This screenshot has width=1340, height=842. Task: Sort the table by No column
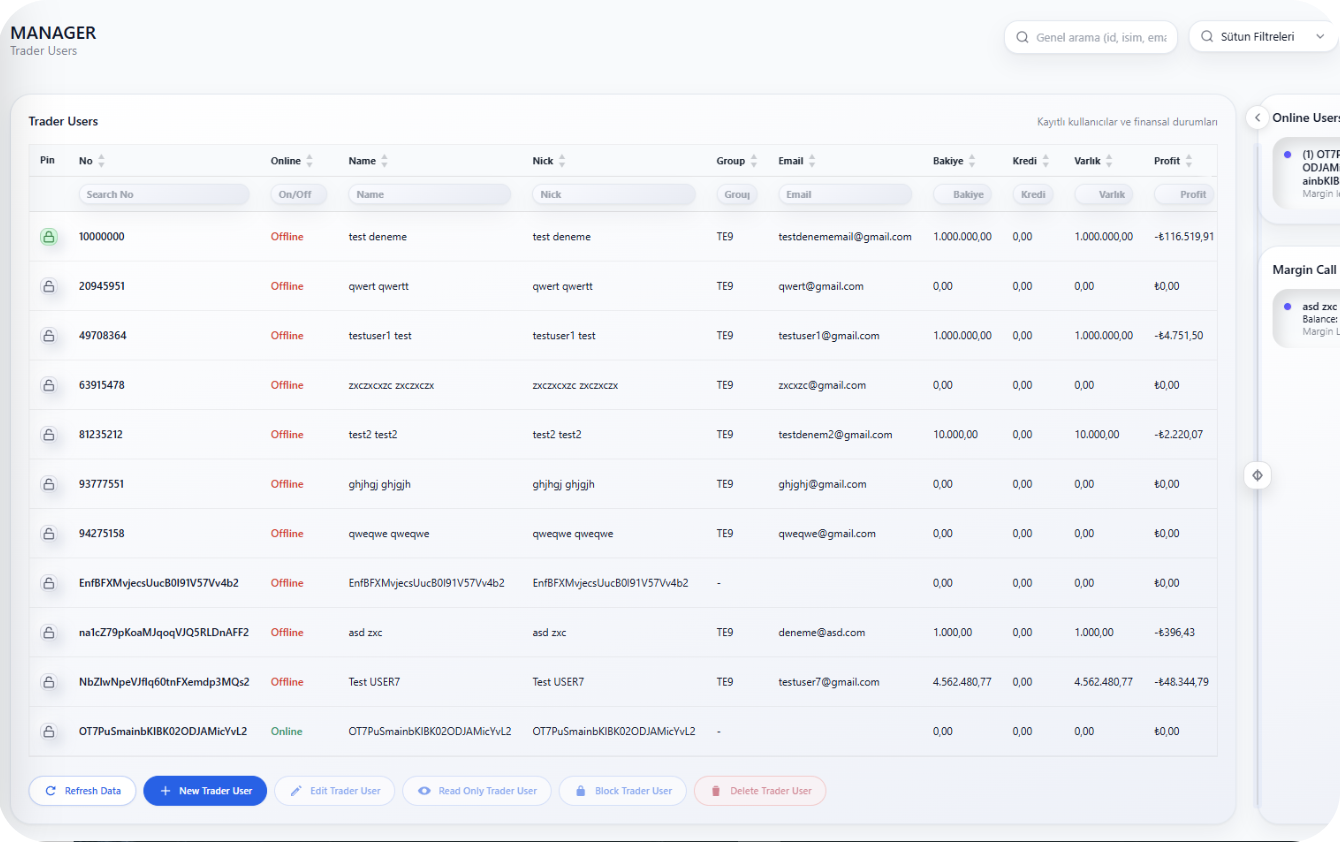101,161
